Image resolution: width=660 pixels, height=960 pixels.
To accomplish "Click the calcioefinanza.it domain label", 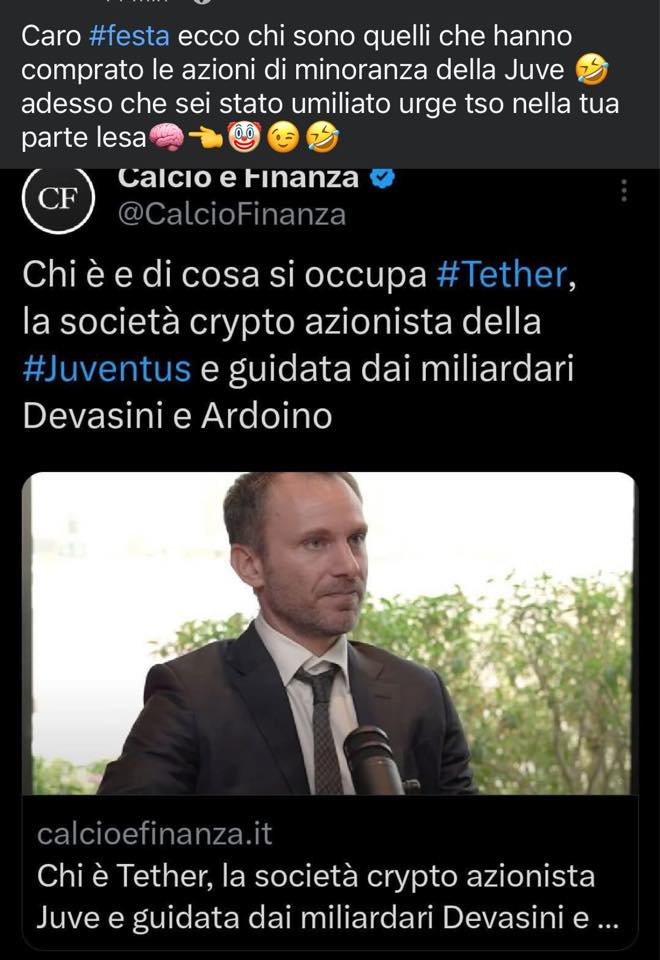I will tap(154, 834).
